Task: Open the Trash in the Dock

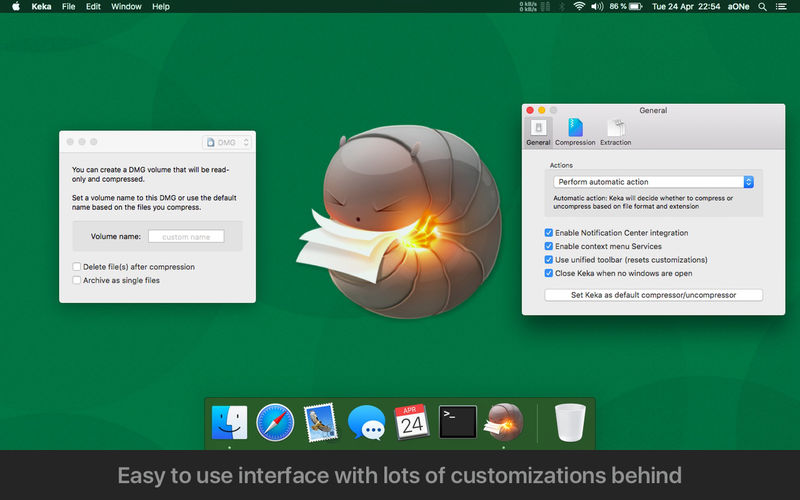Action: pos(568,422)
